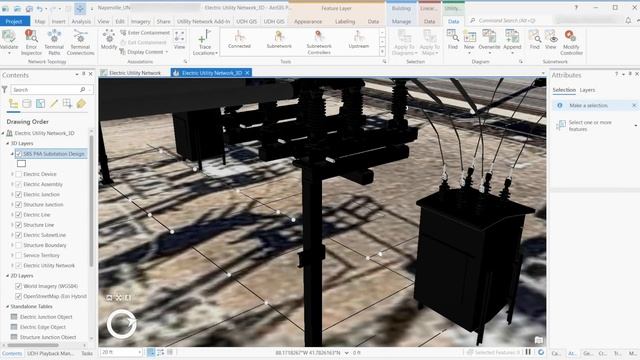Expand the Electric Device layer
The image size is (640, 360).
click(12, 174)
